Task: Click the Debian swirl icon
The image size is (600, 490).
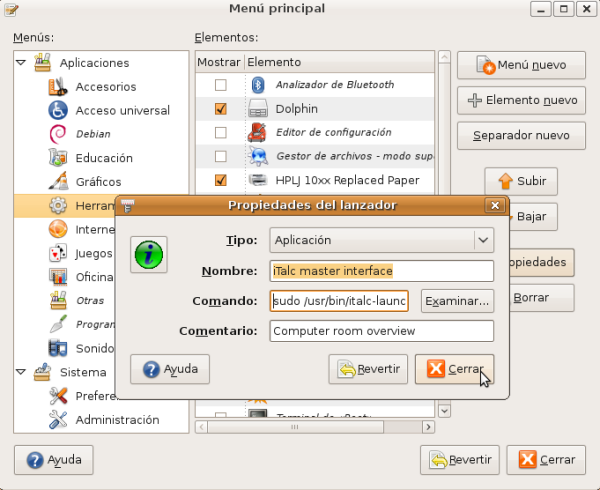Action: (58, 134)
